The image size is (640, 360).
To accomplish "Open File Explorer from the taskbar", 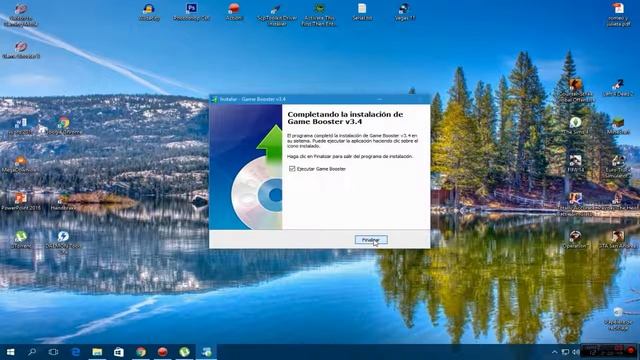I will pos(97,352).
